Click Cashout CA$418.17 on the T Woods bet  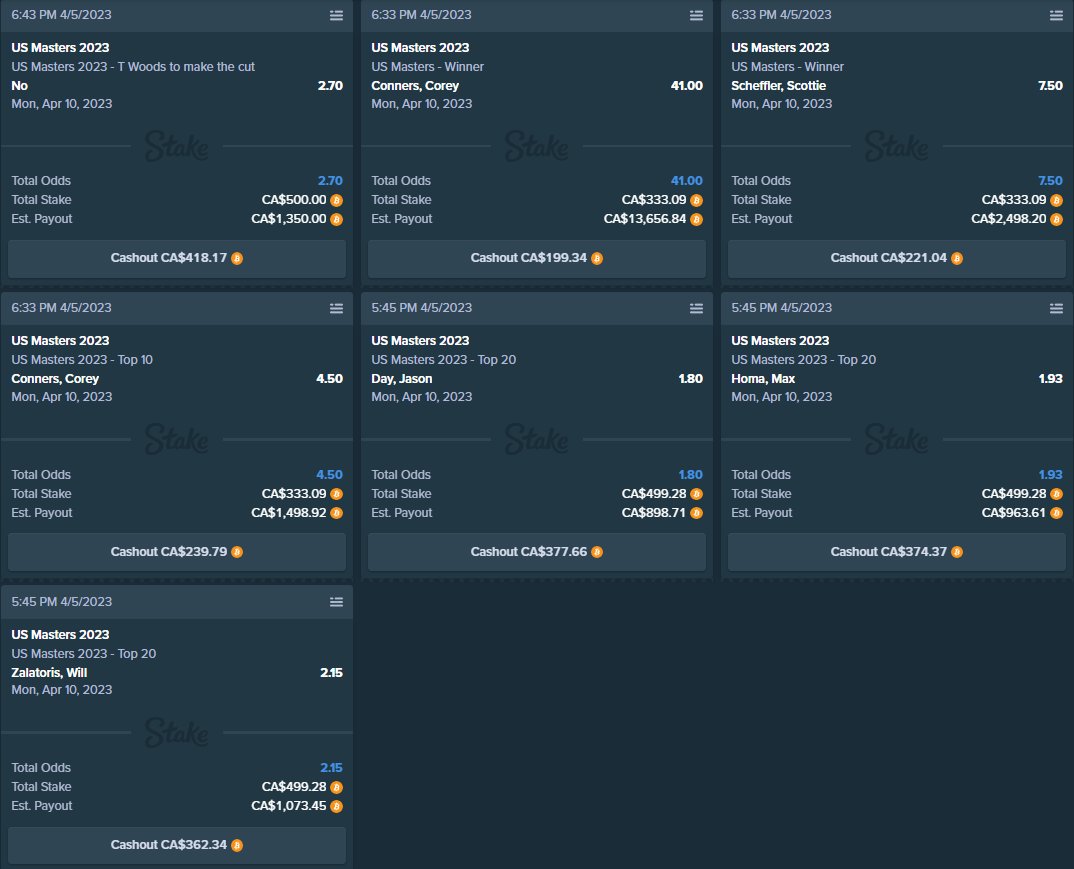(x=177, y=257)
